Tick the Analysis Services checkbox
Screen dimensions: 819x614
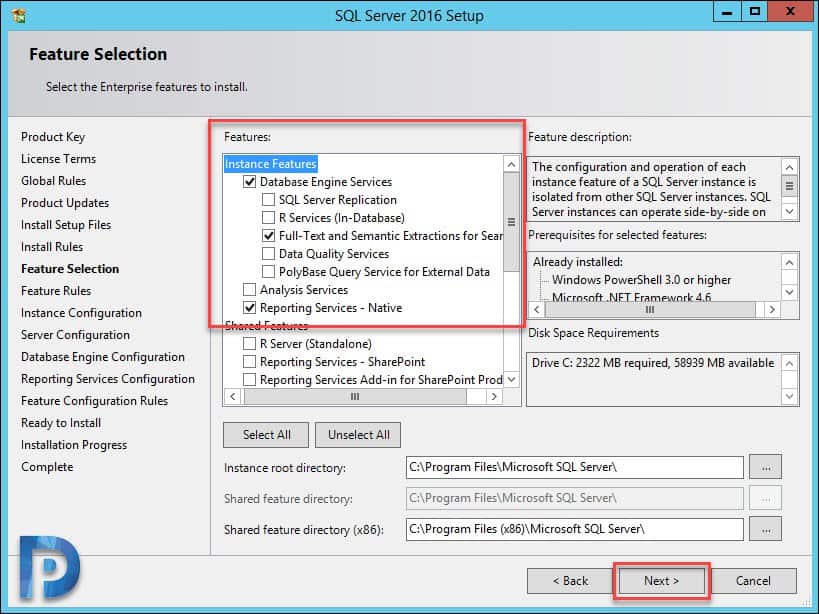250,290
